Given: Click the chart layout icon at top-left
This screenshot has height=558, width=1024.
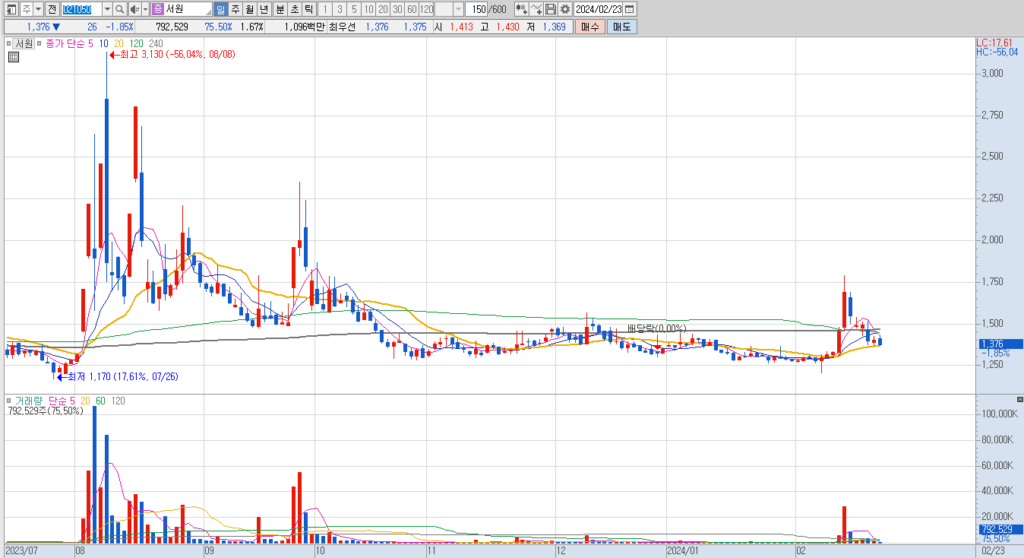Looking at the screenshot, I should (12, 9).
